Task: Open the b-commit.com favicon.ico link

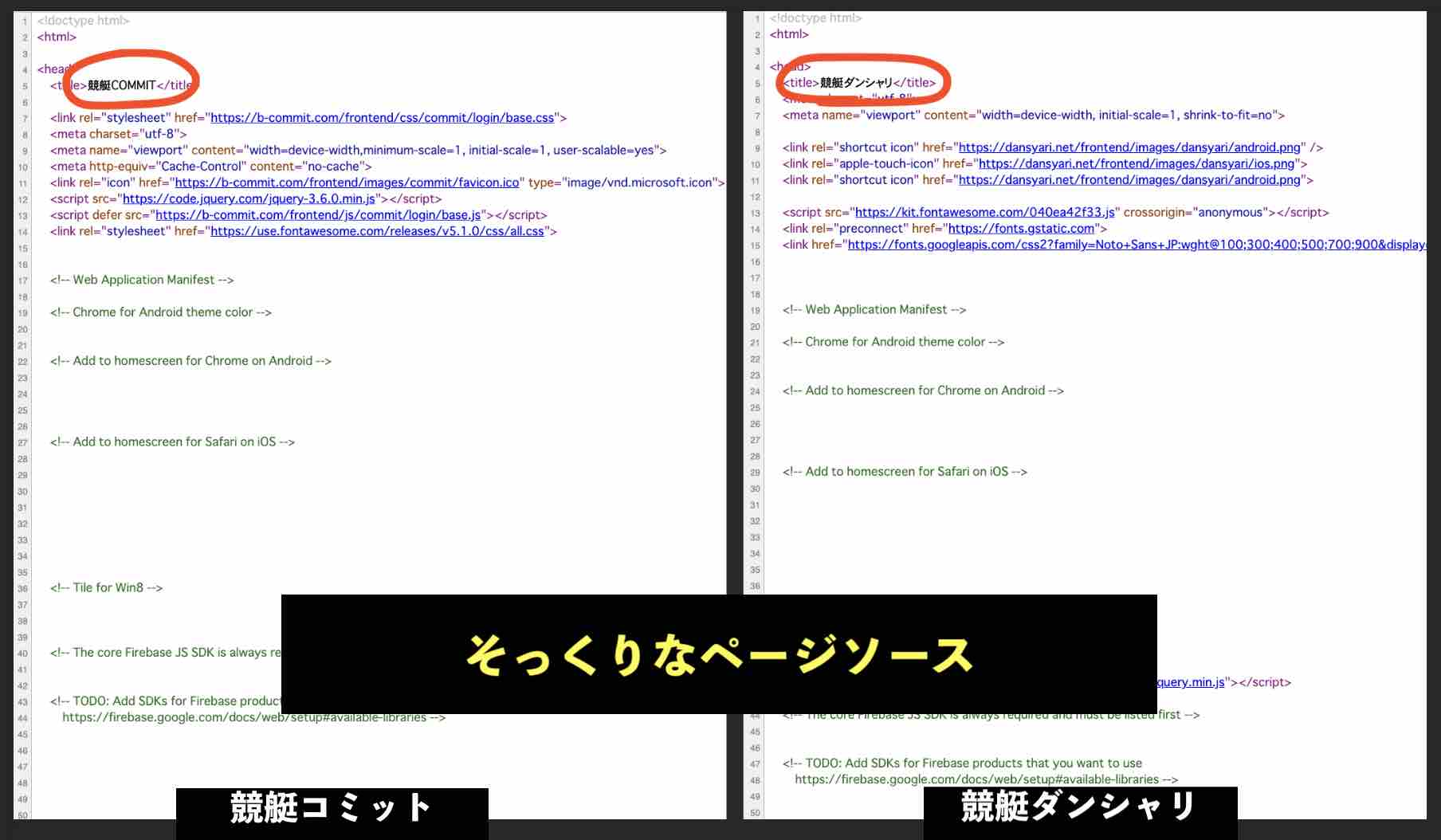Action: coord(348,182)
